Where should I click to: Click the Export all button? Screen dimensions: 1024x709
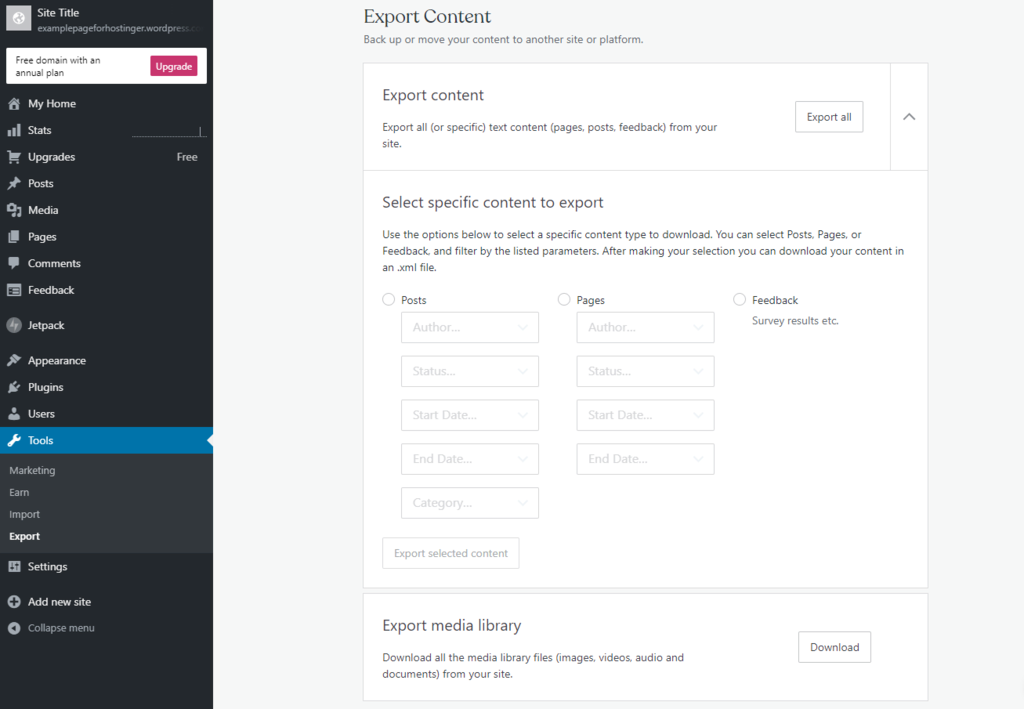click(828, 116)
